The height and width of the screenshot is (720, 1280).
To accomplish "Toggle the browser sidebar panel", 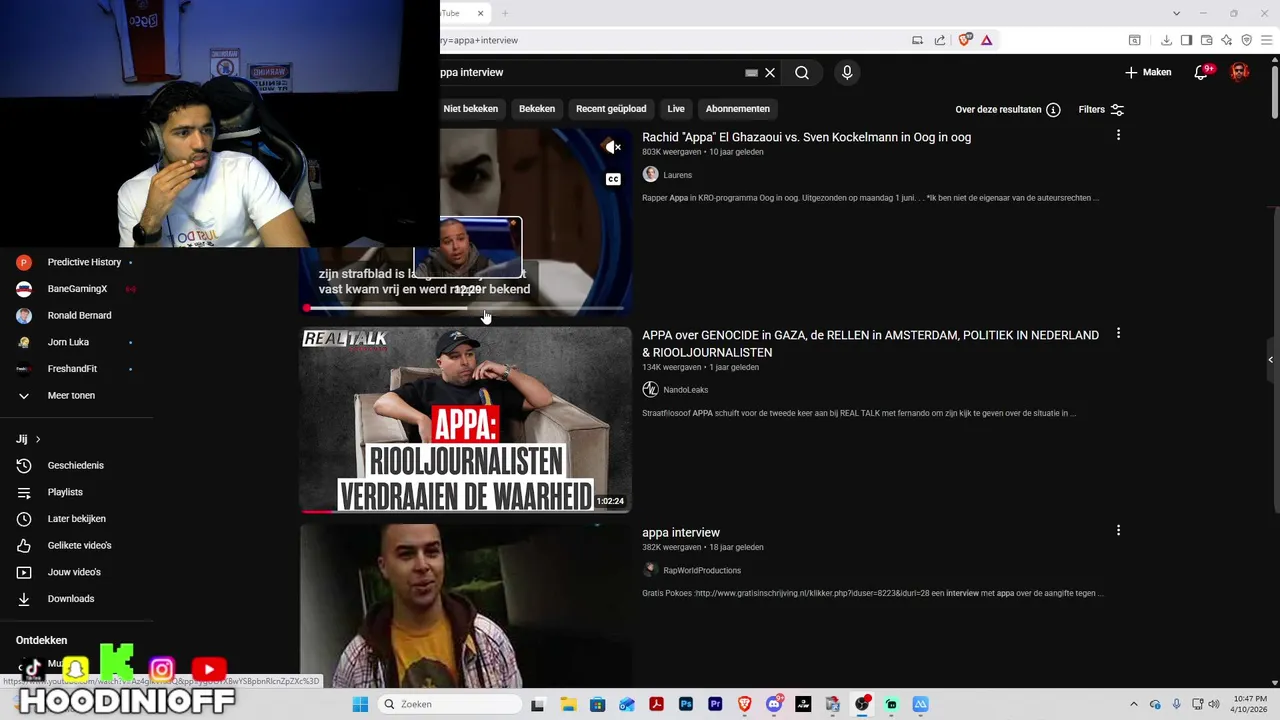I will 1186,40.
